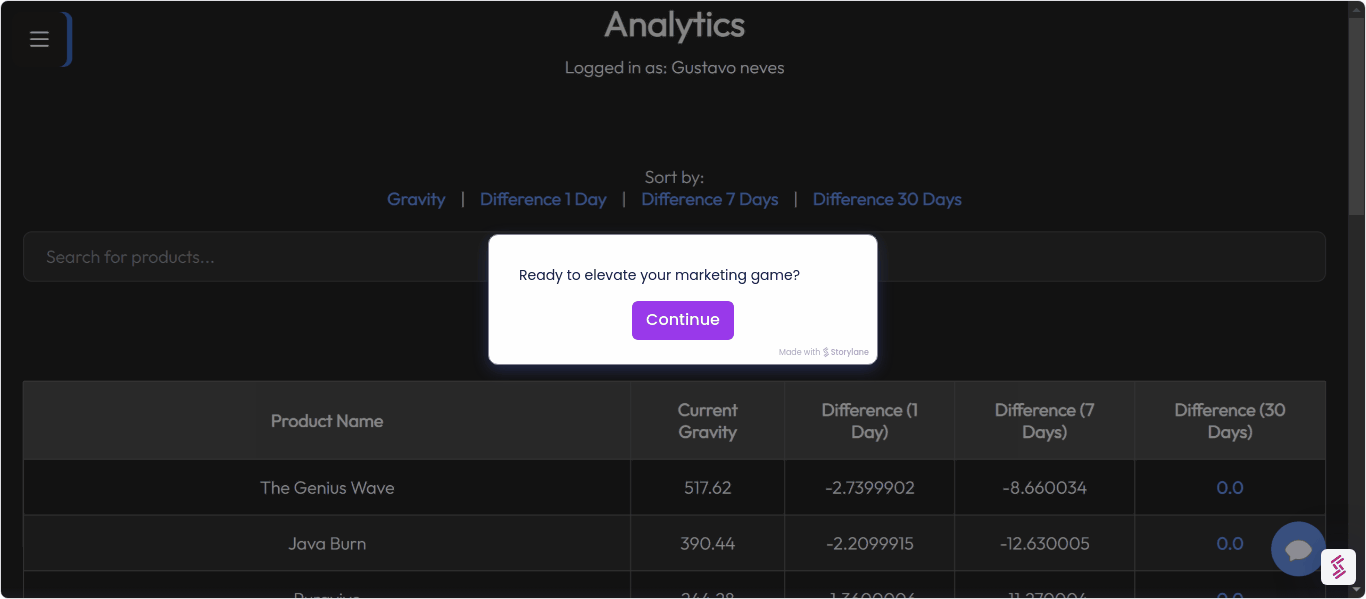Click the value -12.630005
This screenshot has width=1366, height=599.
[1045, 544]
